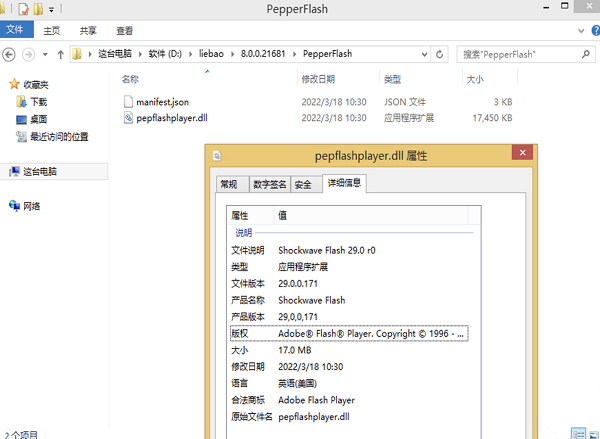
Task: Select the 原始文件名 pepflashplayer.dll row
Action: [x=349, y=416]
